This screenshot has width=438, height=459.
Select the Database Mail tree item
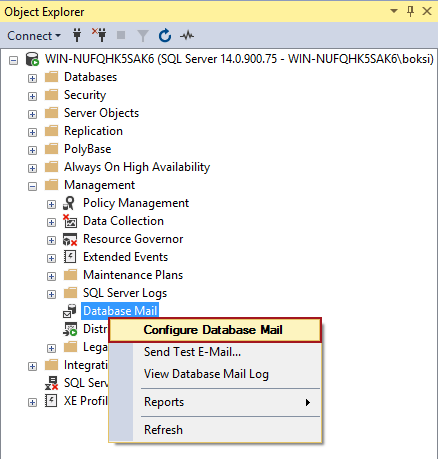point(120,311)
